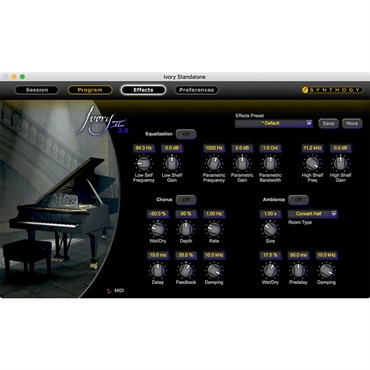370x370 pixels.
Task: Click the 50 % chorus depth field
Action: tap(186, 214)
